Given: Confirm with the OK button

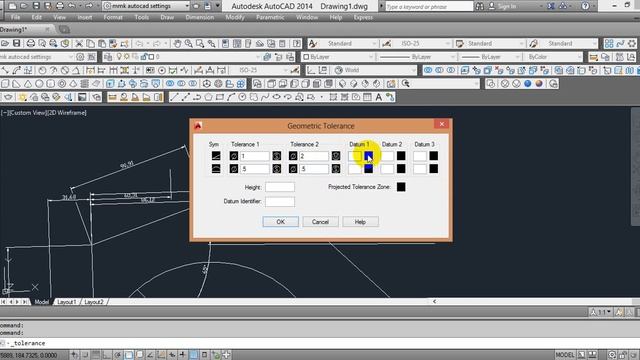Looking at the screenshot, I should [x=280, y=222].
